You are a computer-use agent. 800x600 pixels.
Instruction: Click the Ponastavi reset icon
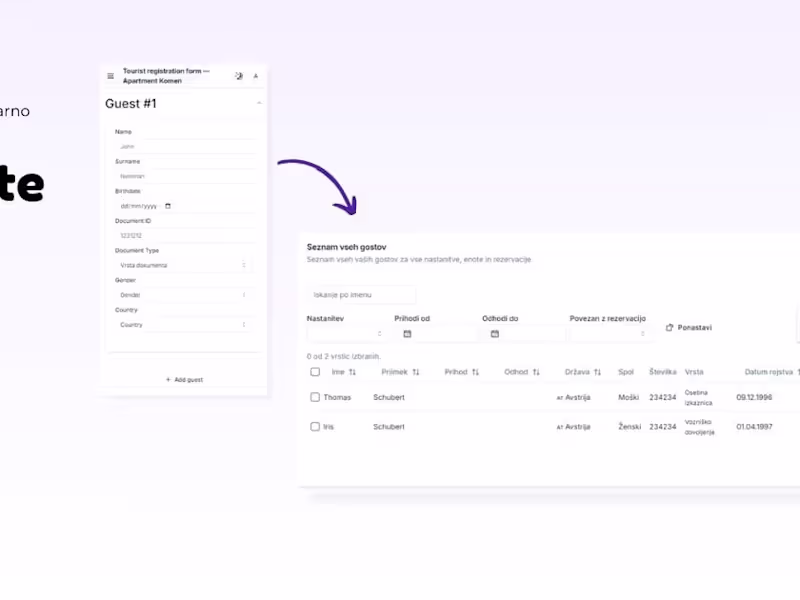tap(669, 328)
